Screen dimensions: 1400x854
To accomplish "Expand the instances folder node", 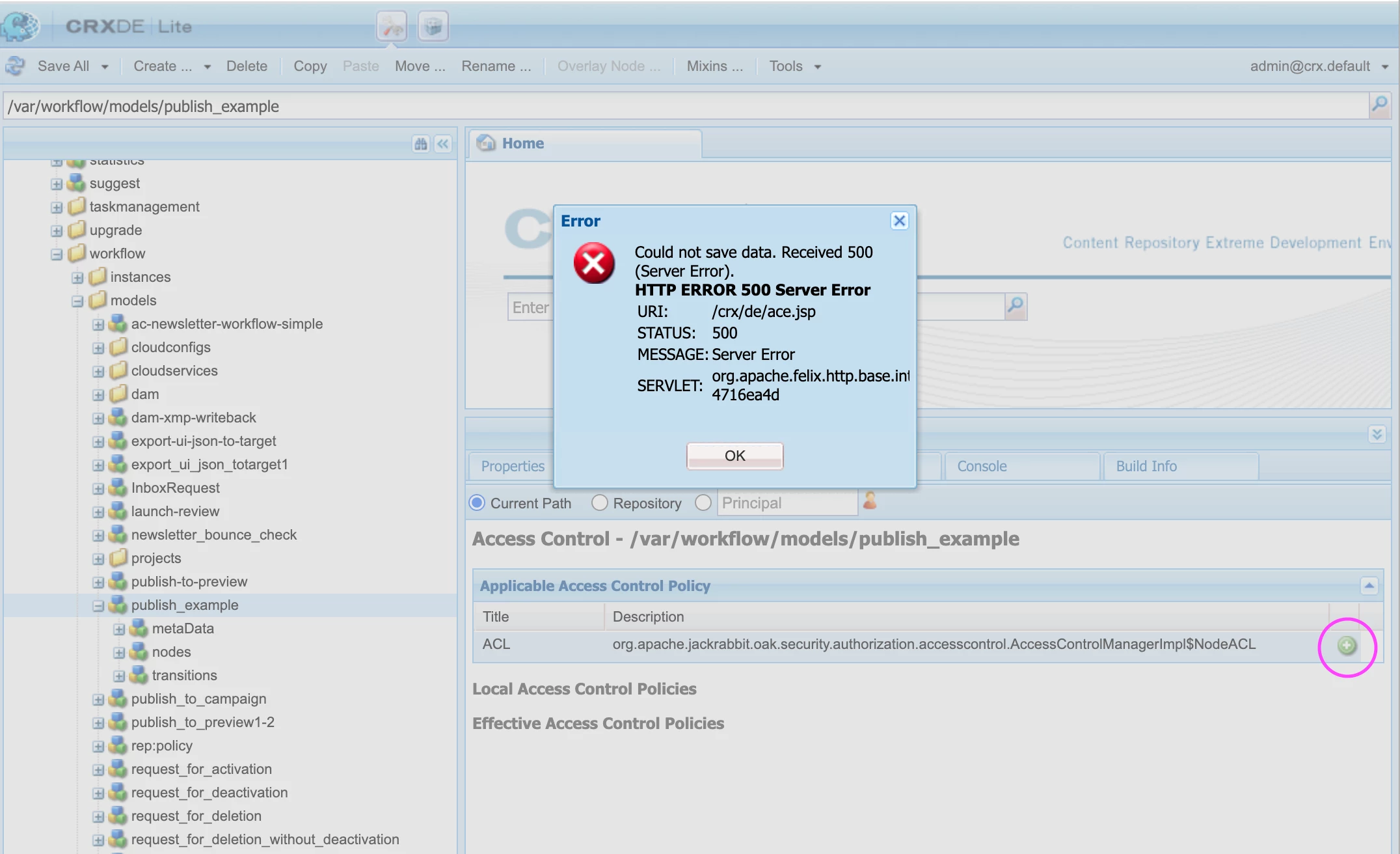I will tap(77, 278).
